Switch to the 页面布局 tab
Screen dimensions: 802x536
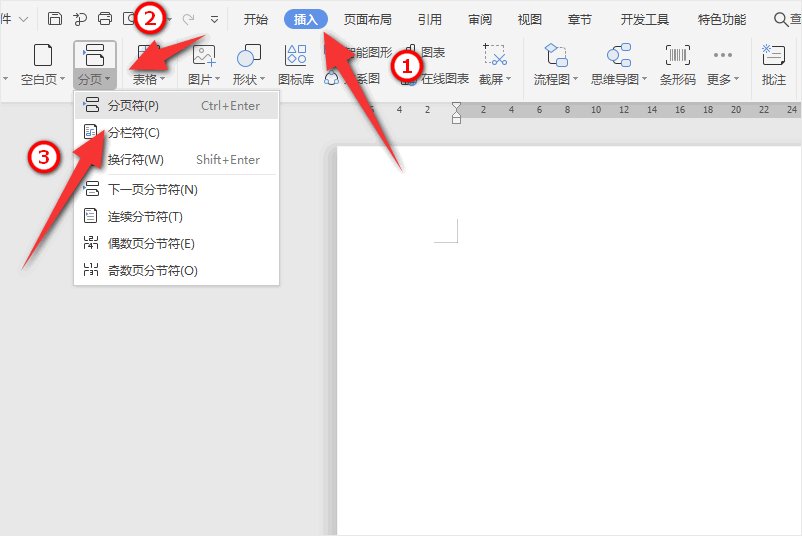(368, 19)
